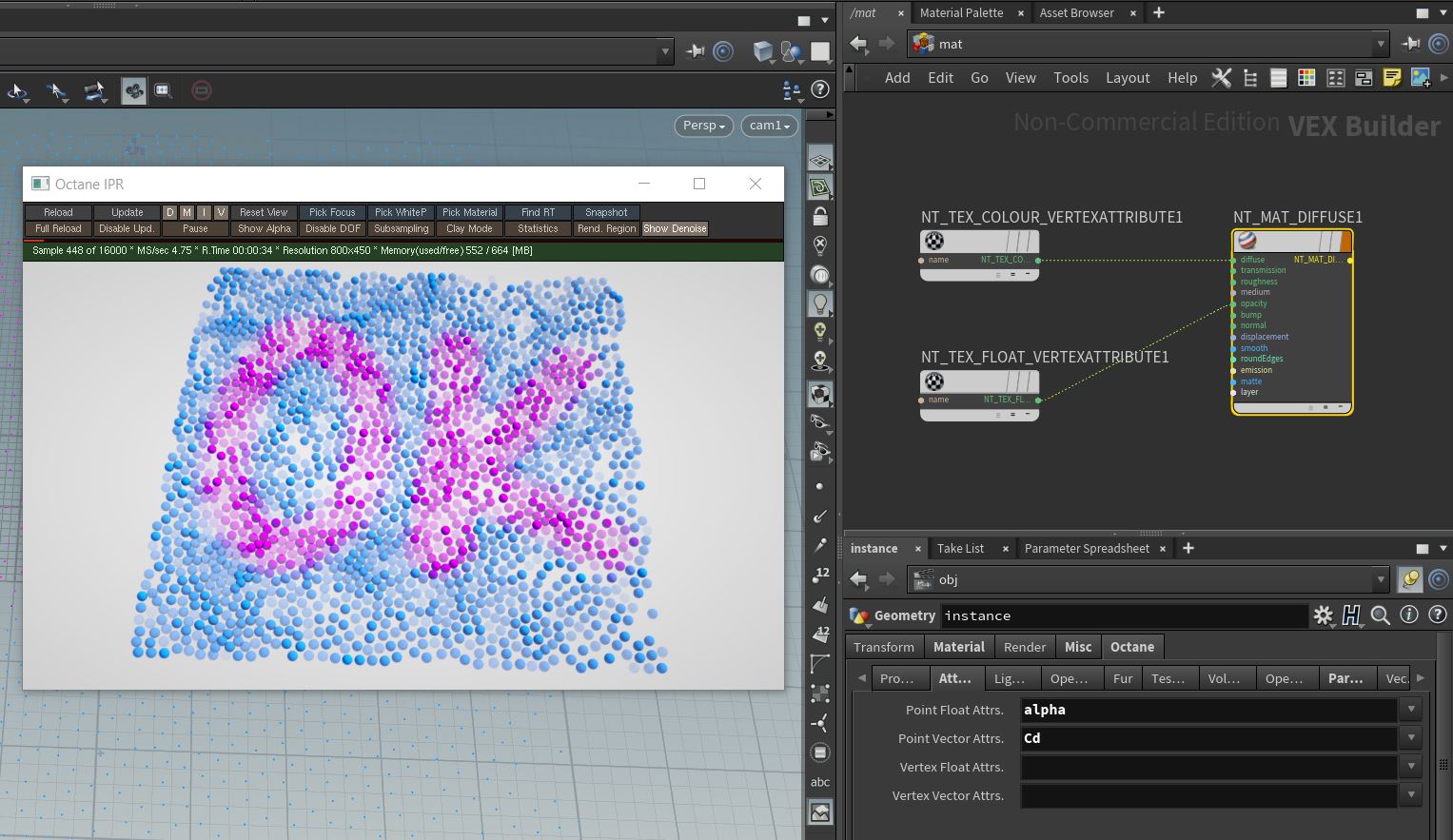Viewport: 1453px width, 840px height.
Task: Click the Snapshot button in Octane IPR
Action: pyautogui.click(x=606, y=212)
